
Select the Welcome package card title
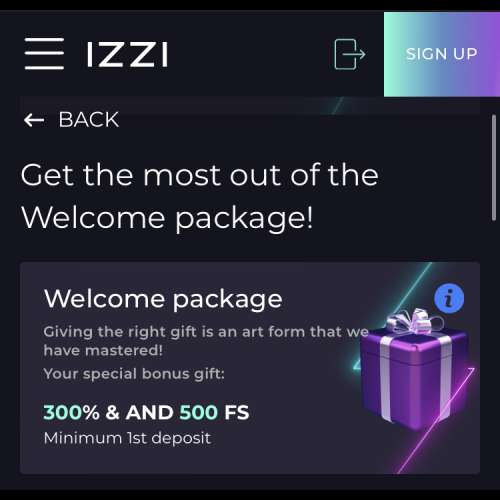coord(163,299)
